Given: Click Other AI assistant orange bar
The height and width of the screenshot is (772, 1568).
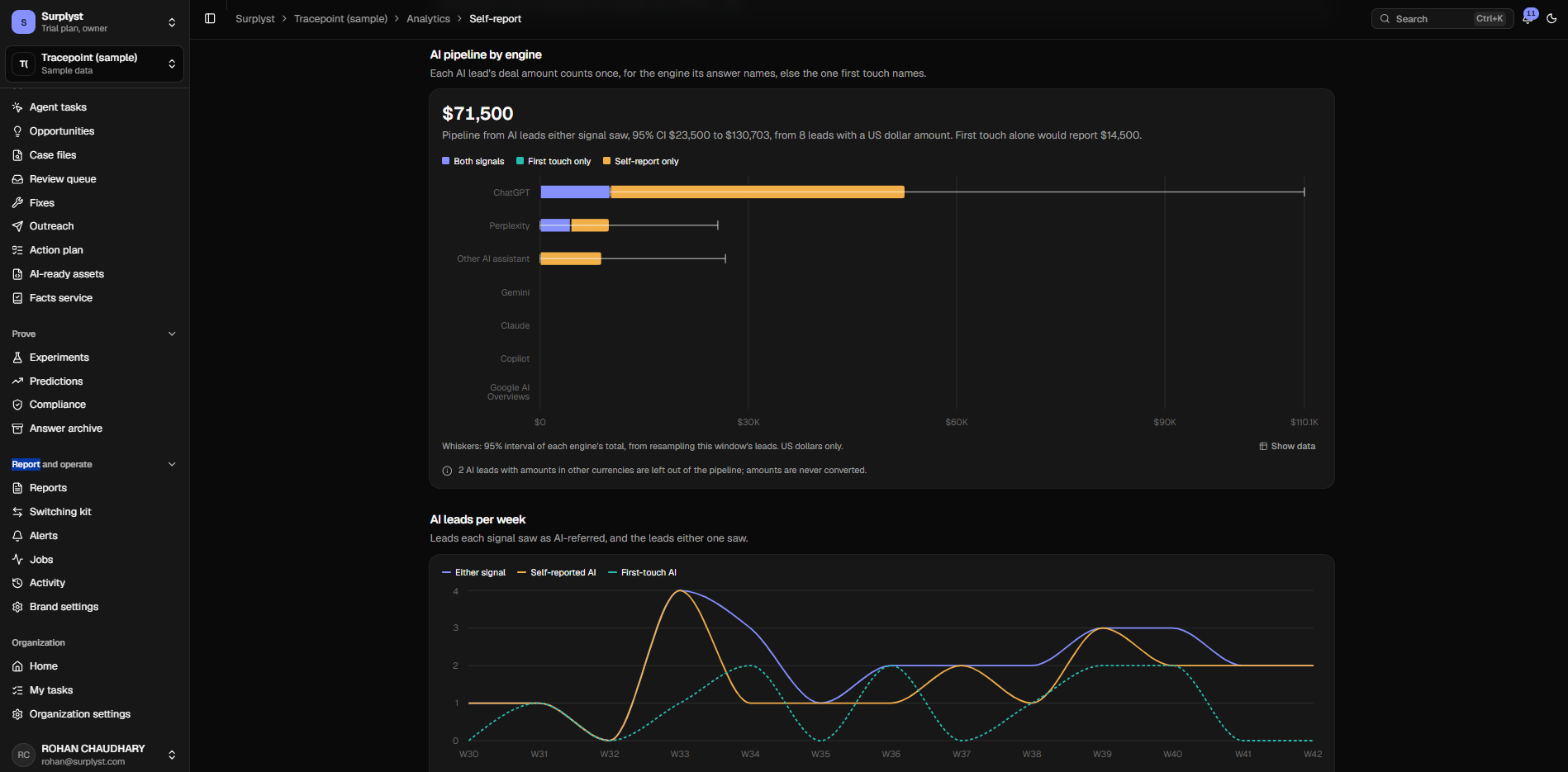Looking at the screenshot, I should coord(571,258).
